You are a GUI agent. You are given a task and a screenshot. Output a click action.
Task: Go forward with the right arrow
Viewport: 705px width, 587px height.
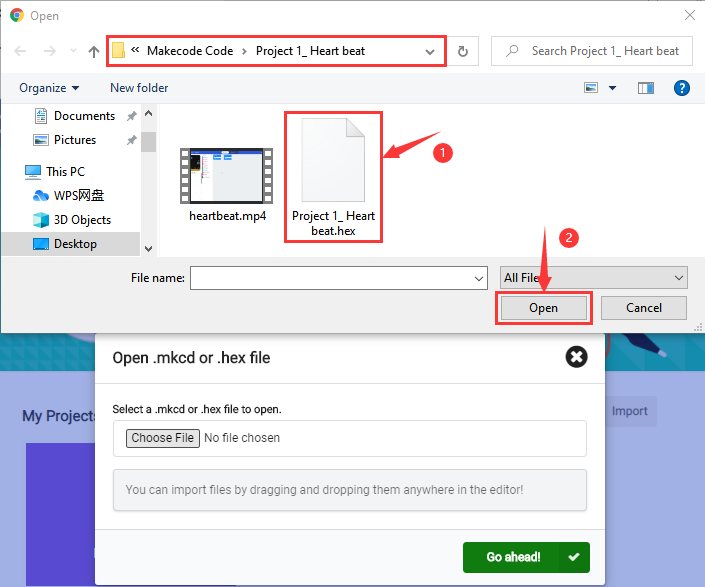[50, 51]
